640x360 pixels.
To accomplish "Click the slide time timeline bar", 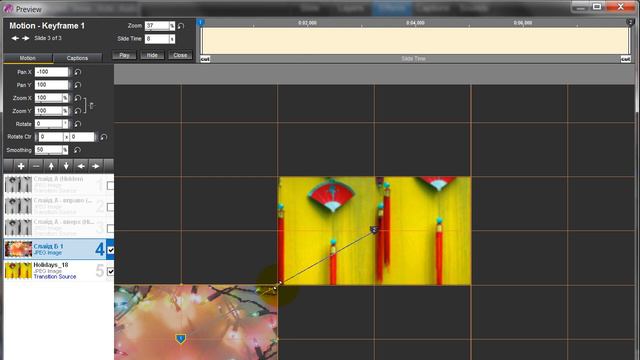I will click(415, 41).
